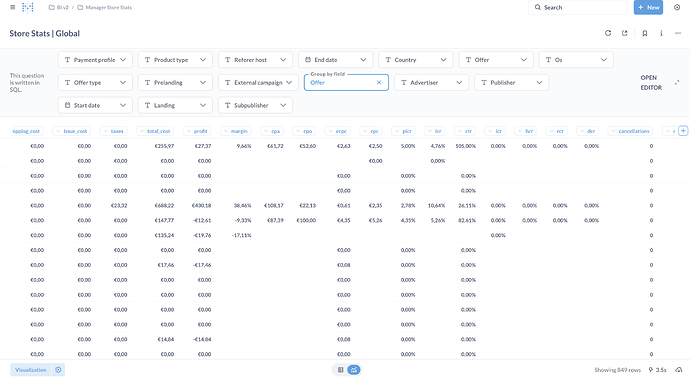Open visualization settings gear at bottom
This screenshot has height=378, width=690.
tap(59, 370)
